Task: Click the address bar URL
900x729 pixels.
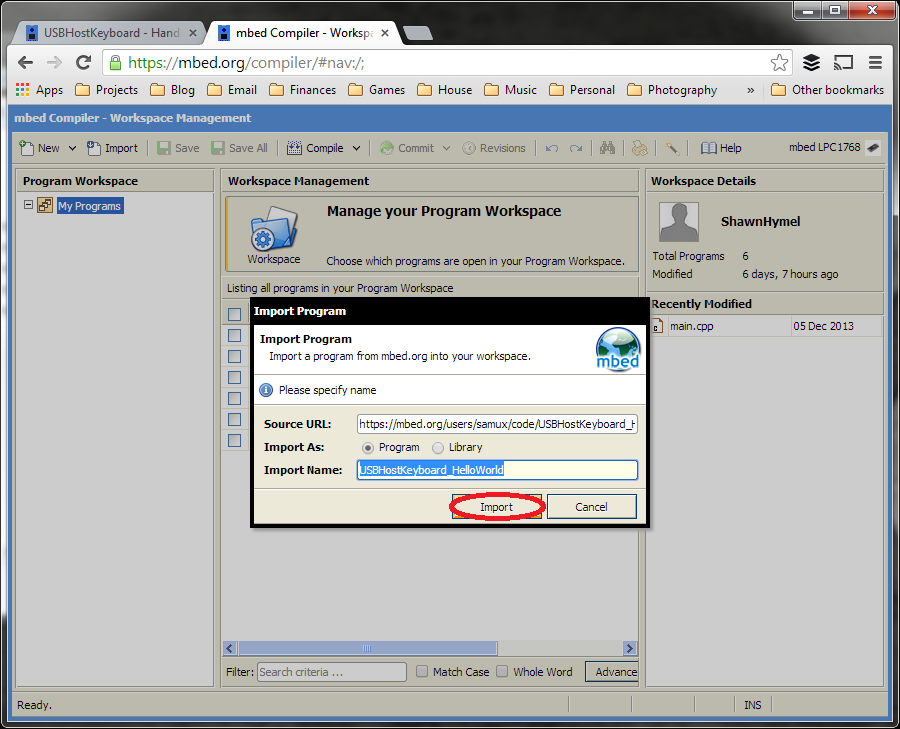Action: click(246, 63)
